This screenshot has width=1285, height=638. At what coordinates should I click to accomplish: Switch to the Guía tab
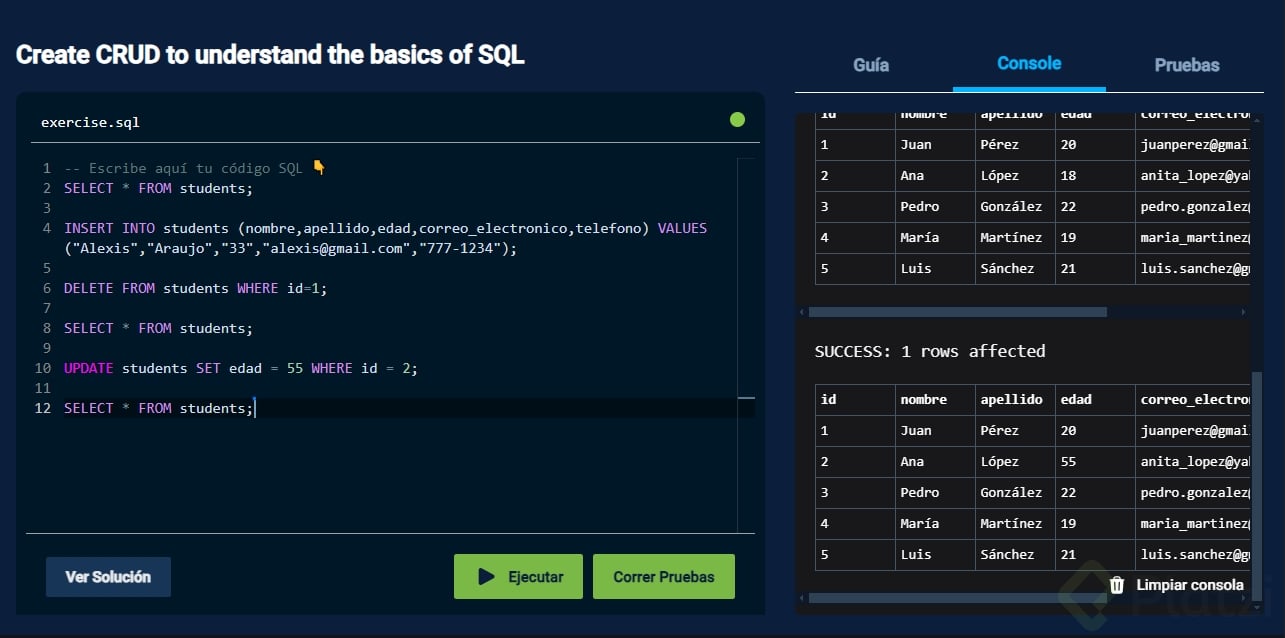click(x=871, y=65)
